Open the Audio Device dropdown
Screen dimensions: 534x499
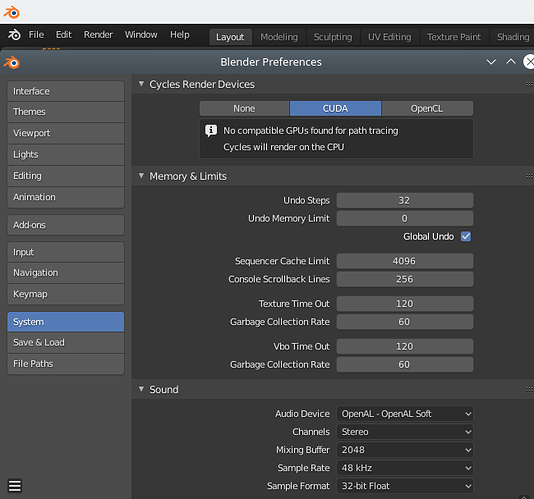(405, 414)
